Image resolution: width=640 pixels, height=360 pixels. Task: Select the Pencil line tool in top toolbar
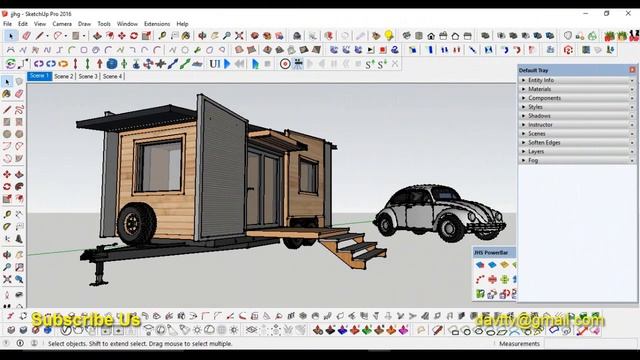pyautogui.click(x=39, y=36)
